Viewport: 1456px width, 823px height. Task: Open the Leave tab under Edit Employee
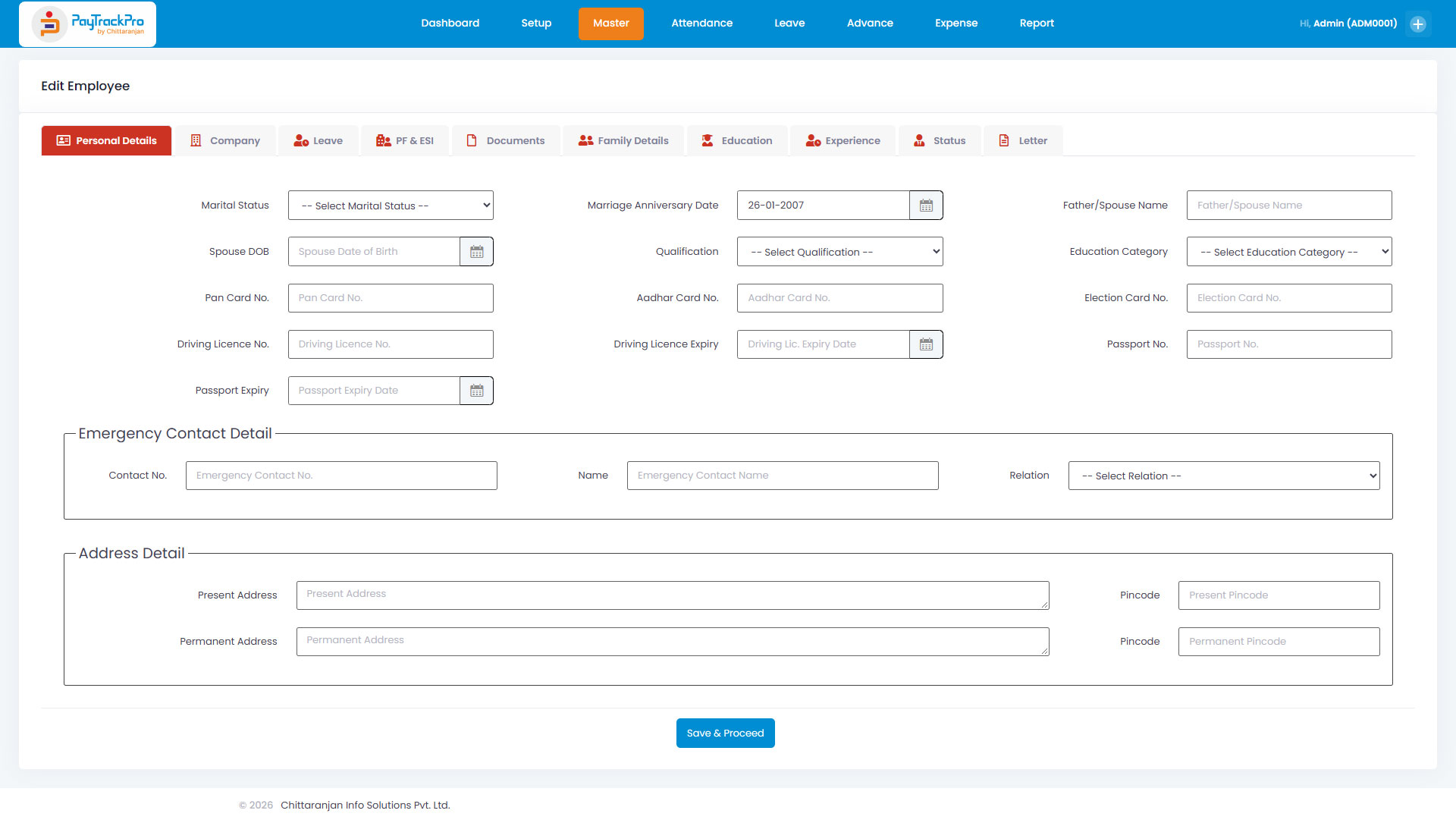pos(318,141)
